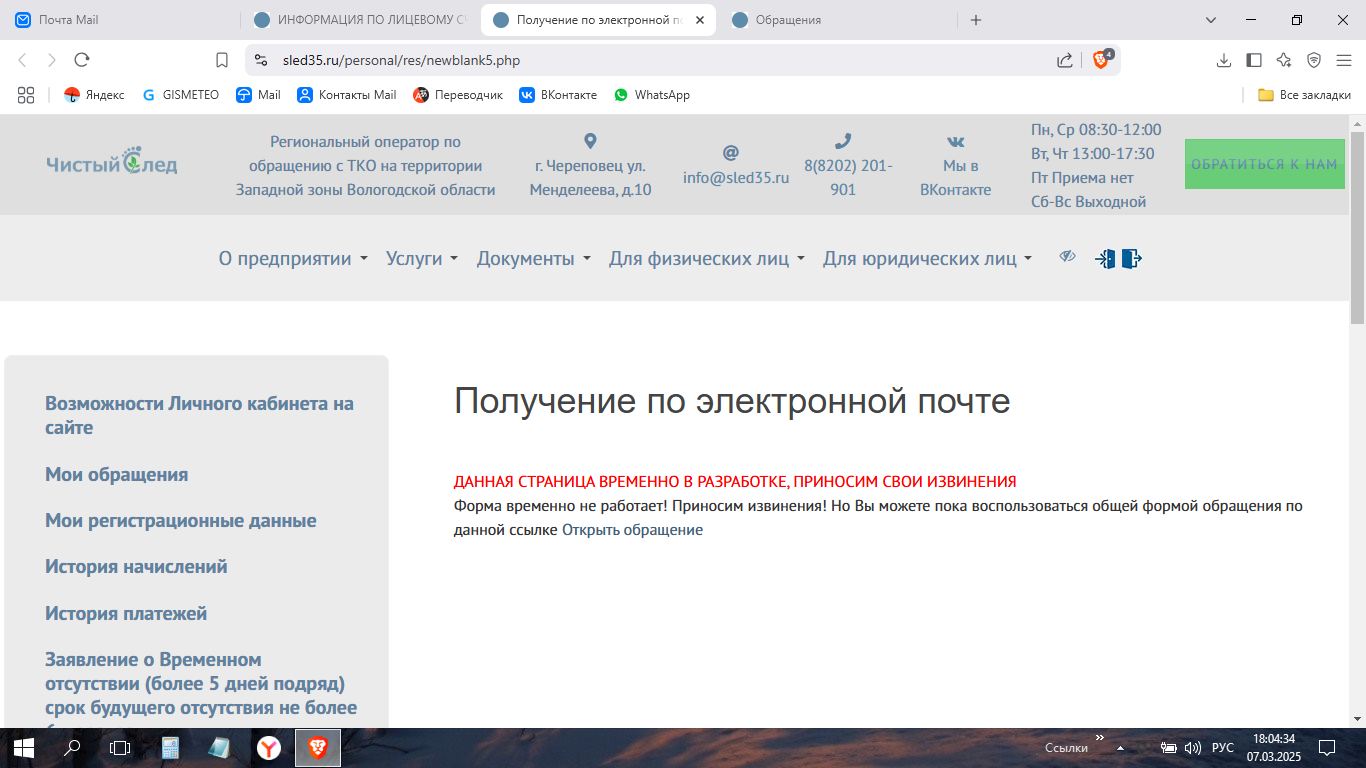Expand the "Услуги" dropdown menu
This screenshot has height=768, width=1366.
click(422, 259)
